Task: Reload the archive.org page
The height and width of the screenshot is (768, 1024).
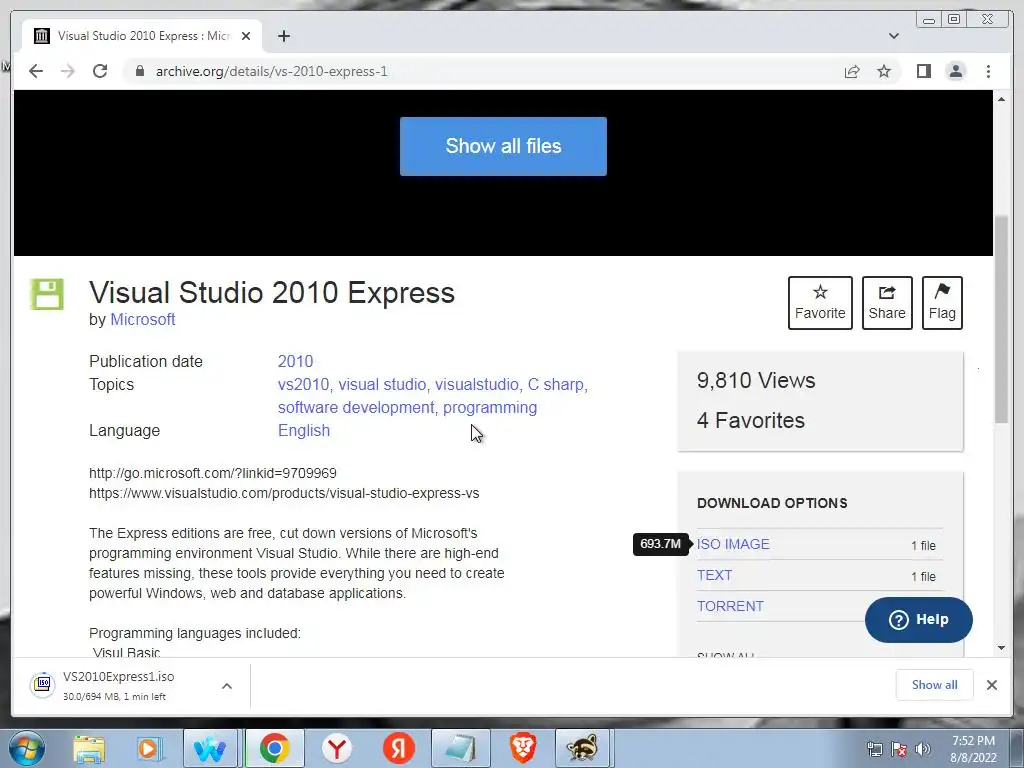Action: 100,71
